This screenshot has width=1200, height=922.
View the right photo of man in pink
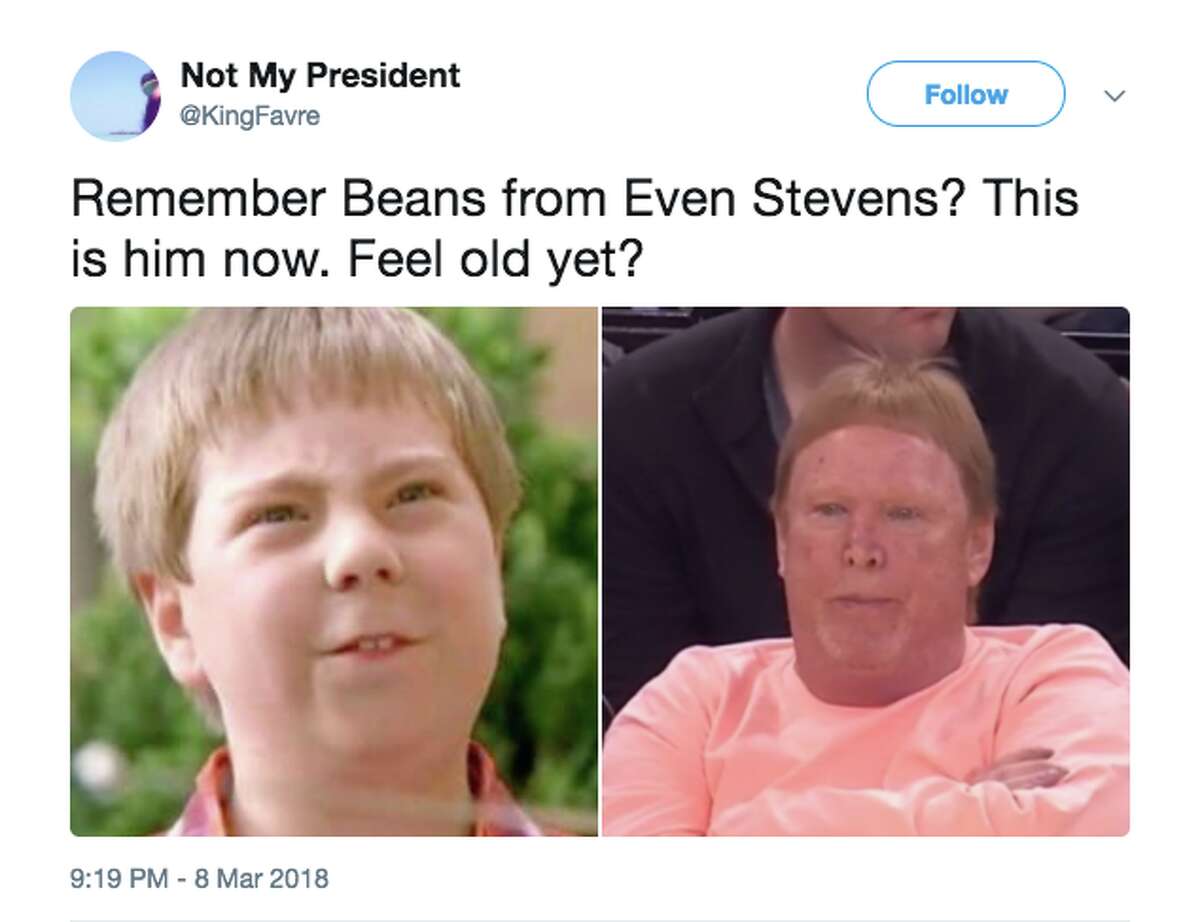tap(866, 571)
